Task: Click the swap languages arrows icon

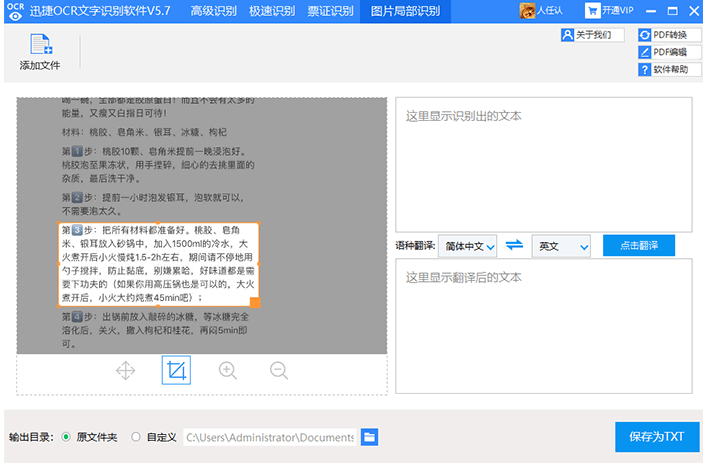Action: click(514, 246)
